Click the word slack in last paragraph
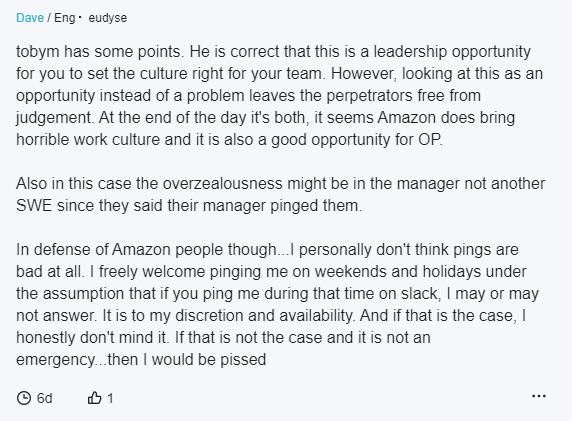The image size is (572, 421). pyautogui.click(x=419, y=294)
